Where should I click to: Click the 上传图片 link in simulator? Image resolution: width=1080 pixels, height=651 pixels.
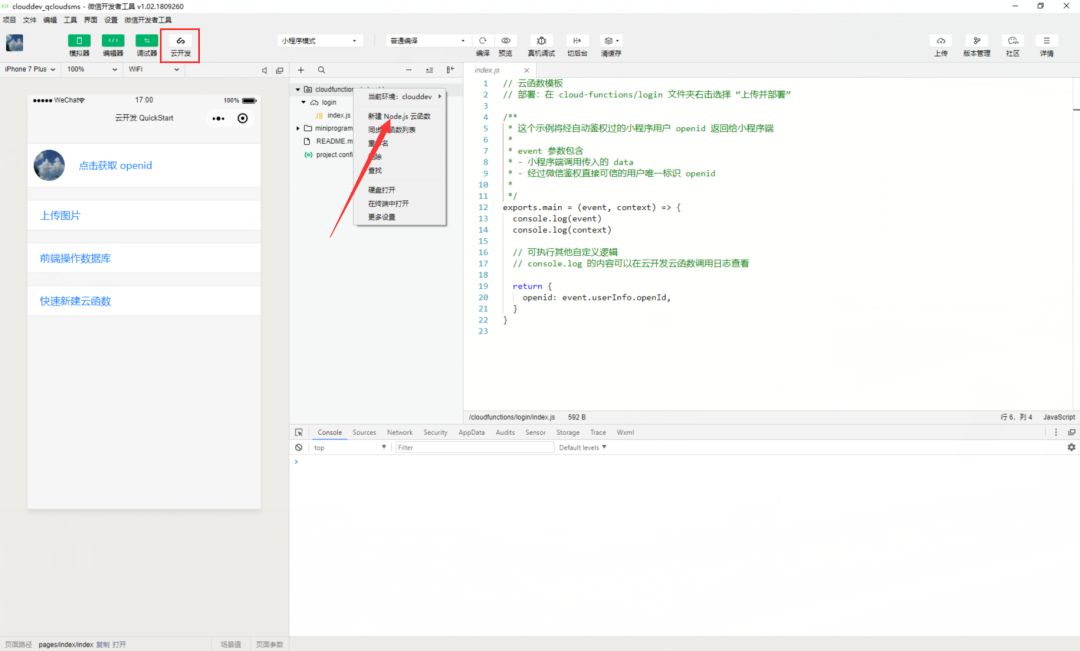click(x=60, y=216)
